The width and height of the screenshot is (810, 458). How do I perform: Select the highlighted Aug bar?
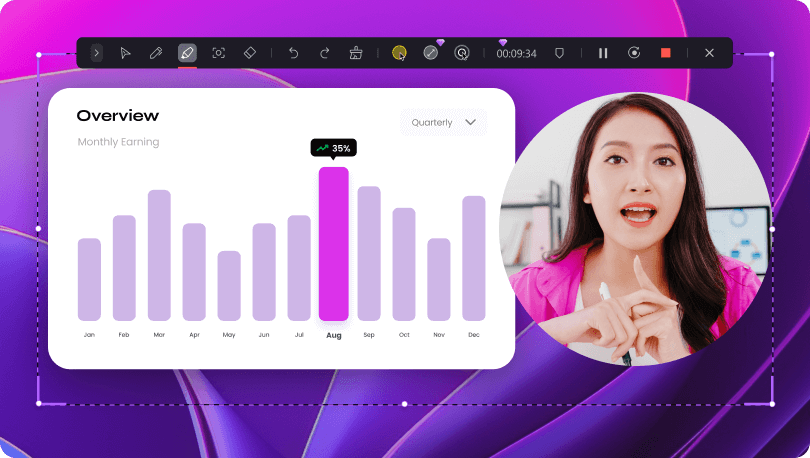[x=334, y=244]
